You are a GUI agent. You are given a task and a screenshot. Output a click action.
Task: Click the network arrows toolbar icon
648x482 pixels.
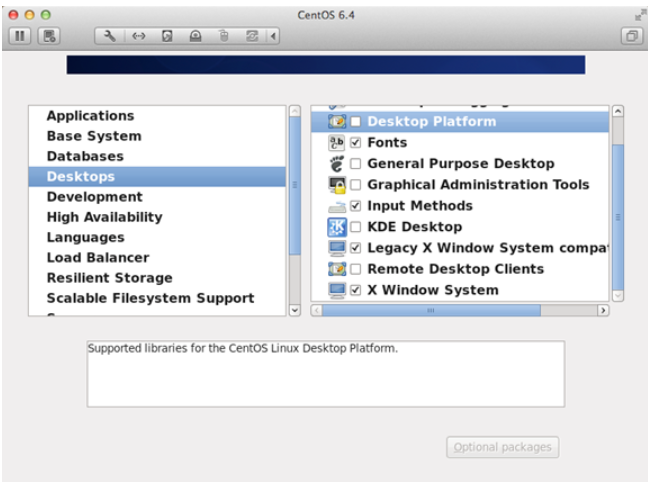point(138,36)
